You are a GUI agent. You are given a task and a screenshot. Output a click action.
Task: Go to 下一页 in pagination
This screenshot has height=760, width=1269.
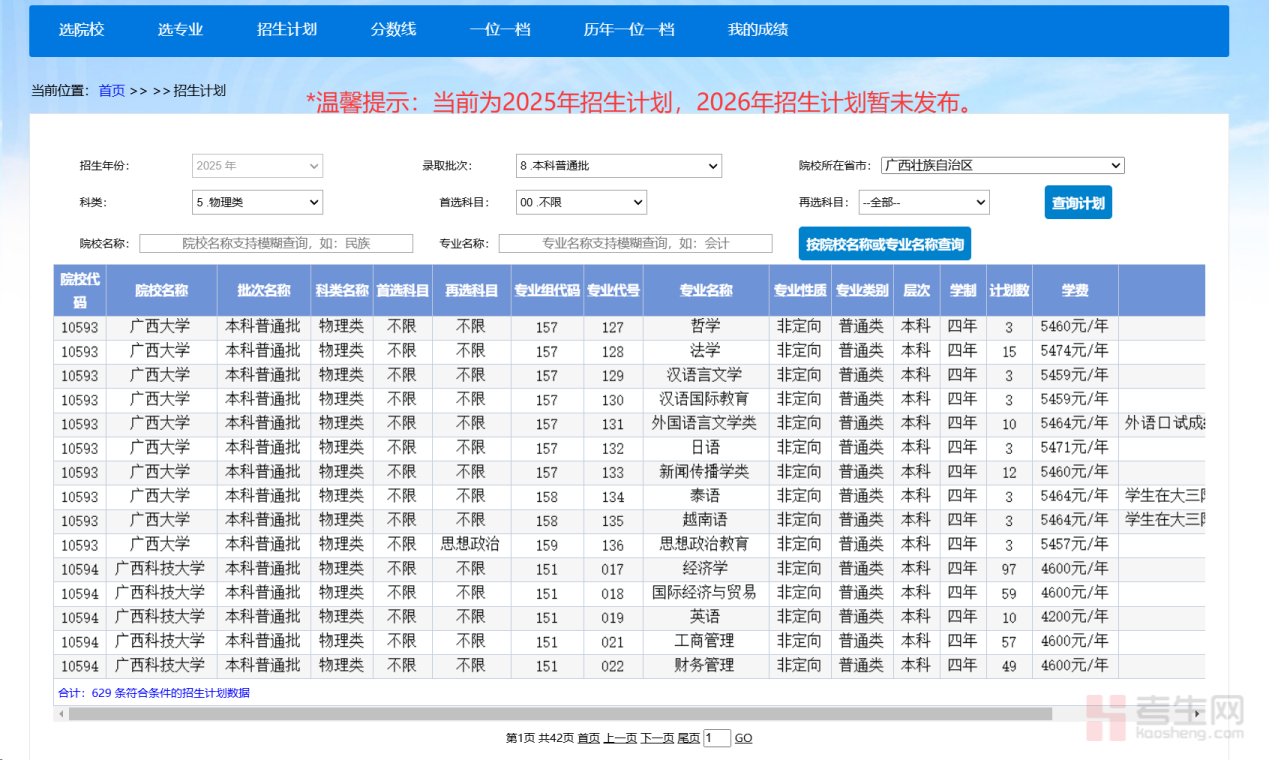[x=657, y=738]
